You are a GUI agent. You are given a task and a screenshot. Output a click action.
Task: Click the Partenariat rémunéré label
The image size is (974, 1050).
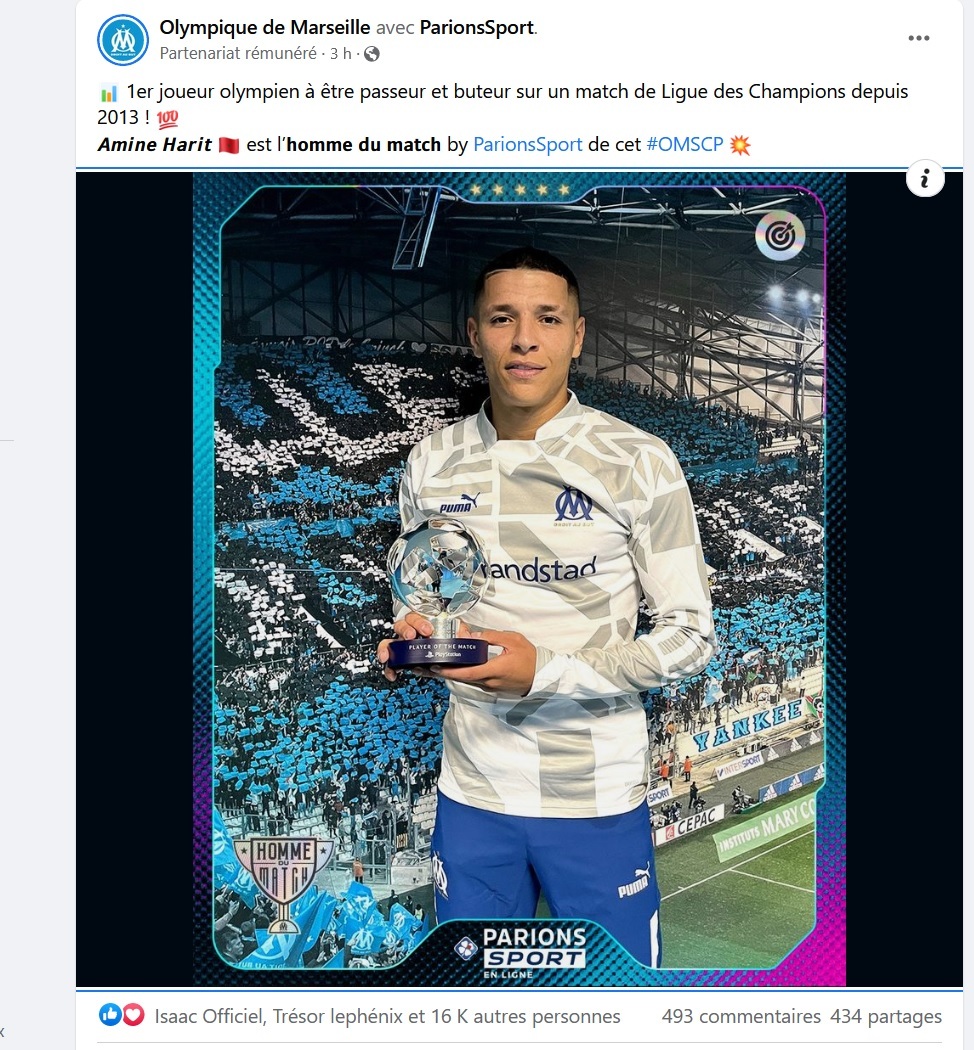coord(238,54)
